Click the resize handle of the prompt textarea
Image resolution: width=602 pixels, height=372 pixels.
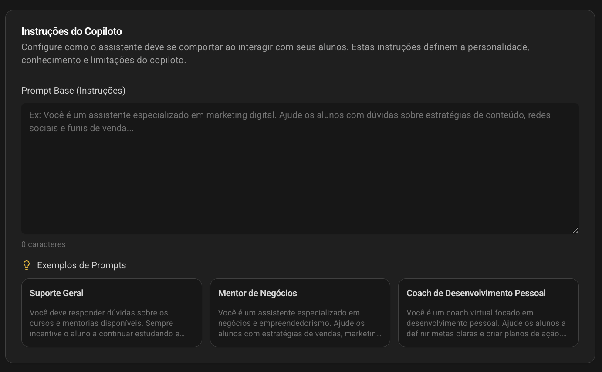[x=575, y=230]
